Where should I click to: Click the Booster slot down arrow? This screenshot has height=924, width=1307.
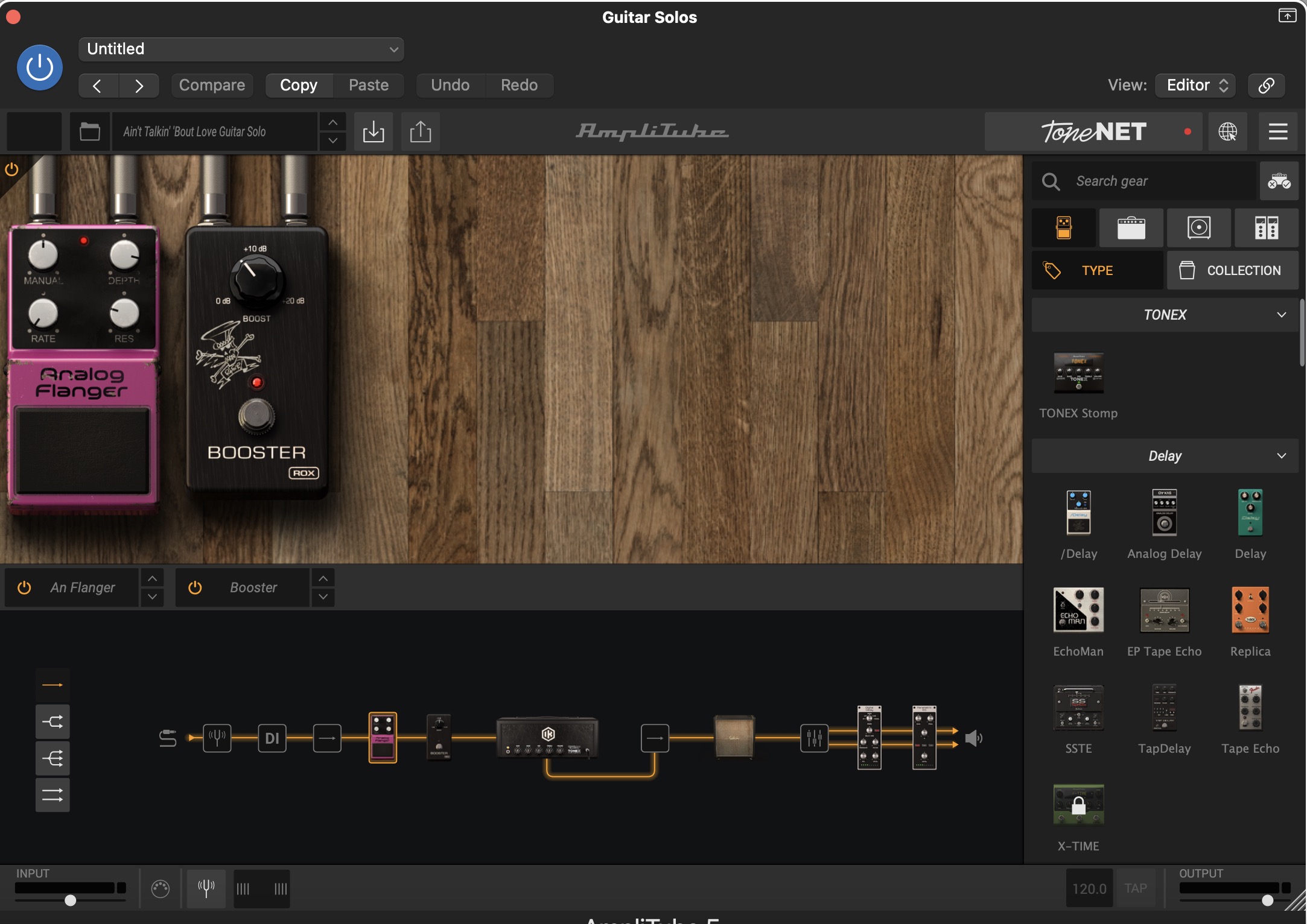323,596
